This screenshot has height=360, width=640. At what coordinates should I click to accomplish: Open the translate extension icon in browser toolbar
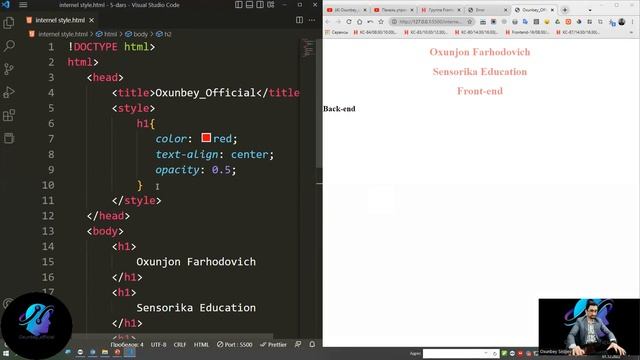[x=525, y=22]
